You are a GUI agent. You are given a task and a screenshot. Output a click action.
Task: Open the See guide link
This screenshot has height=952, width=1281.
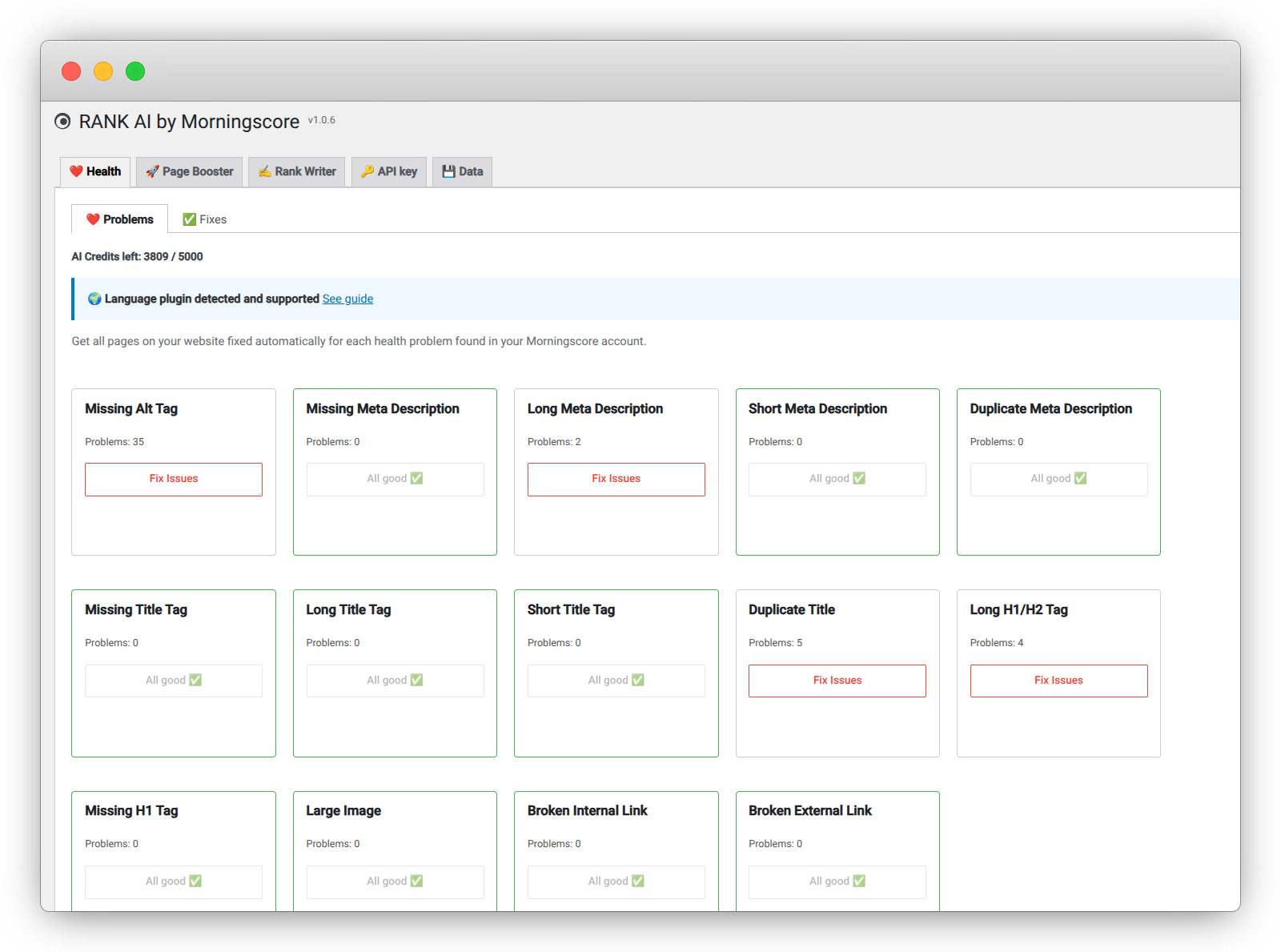(x=347, y=299)
